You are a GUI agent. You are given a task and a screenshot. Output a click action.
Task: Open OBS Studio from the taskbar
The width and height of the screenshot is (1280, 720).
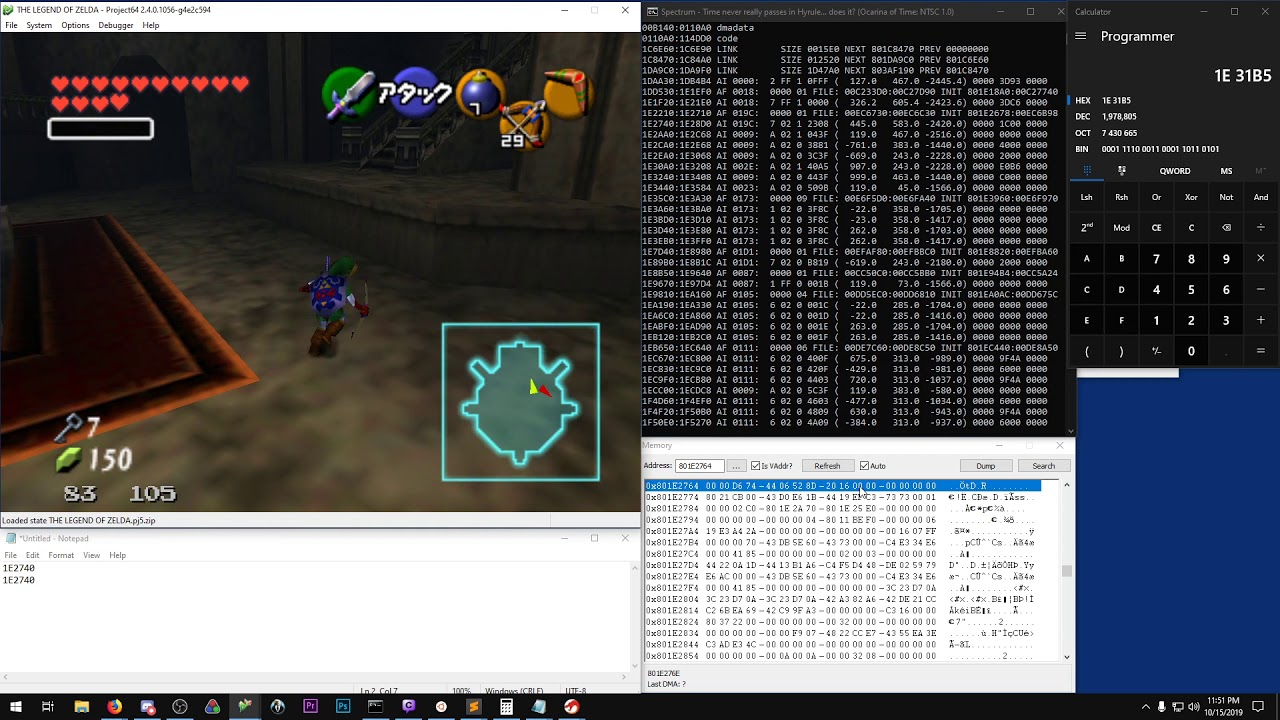(180, 706)
